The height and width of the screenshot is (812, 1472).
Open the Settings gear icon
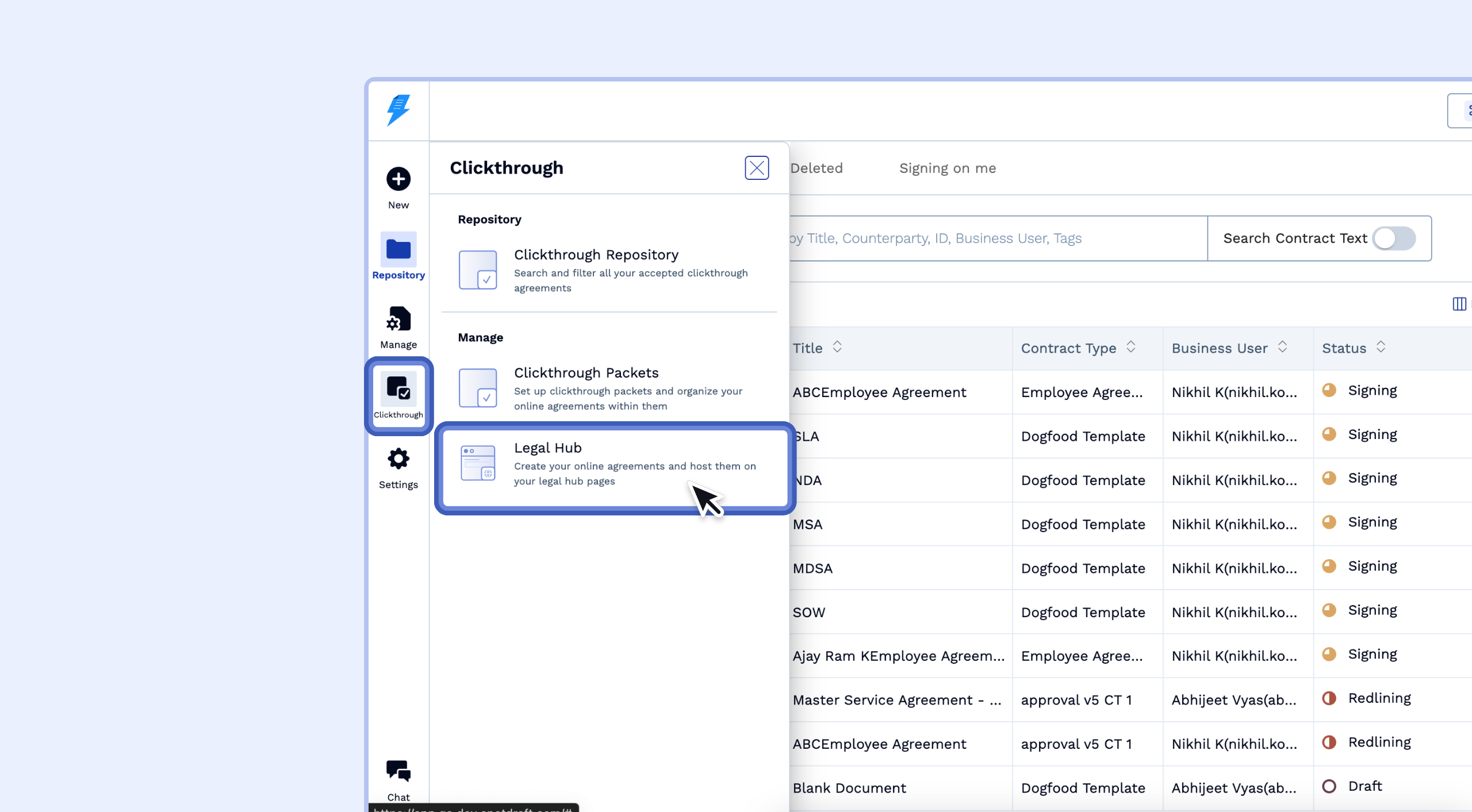coord(398,459)
